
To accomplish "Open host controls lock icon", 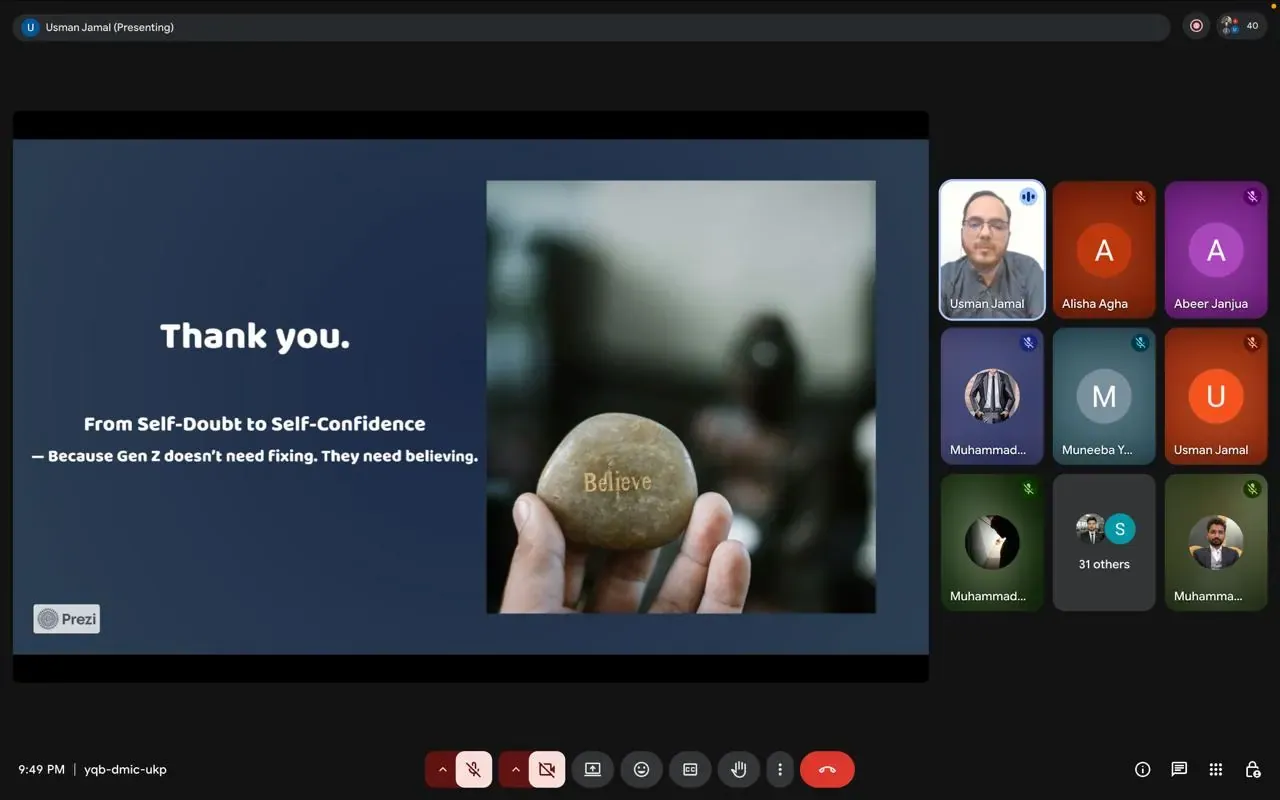I will pyautogui.click(x=1252, y=769).
